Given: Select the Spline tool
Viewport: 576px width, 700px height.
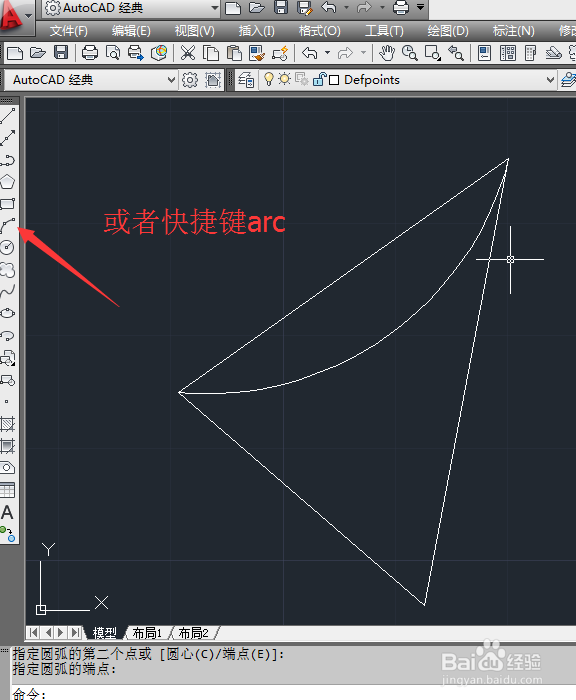Looking at the screenshot, I should click(x=8, y=292).
